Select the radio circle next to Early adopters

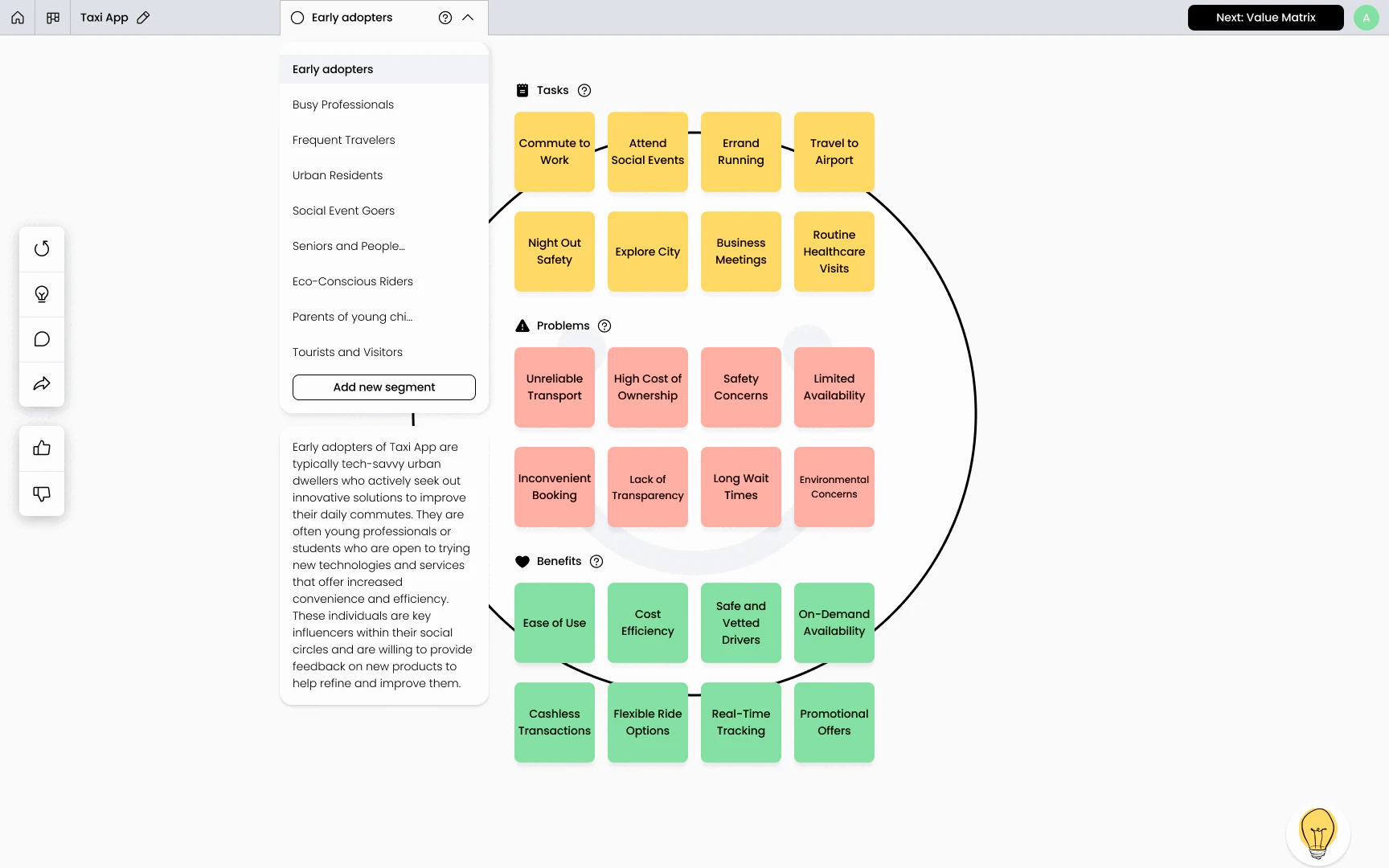[x=297, y=17]
